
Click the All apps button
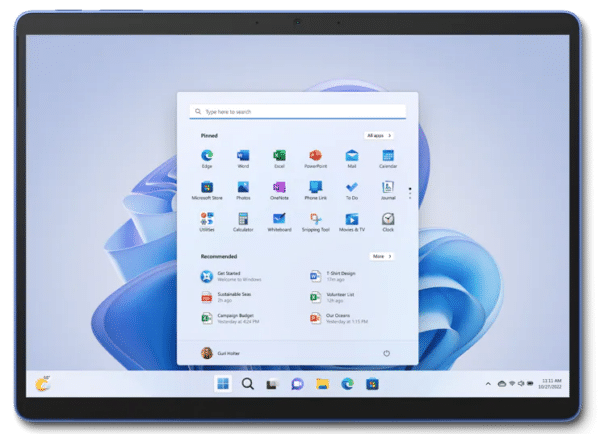[x=378, y=135]
